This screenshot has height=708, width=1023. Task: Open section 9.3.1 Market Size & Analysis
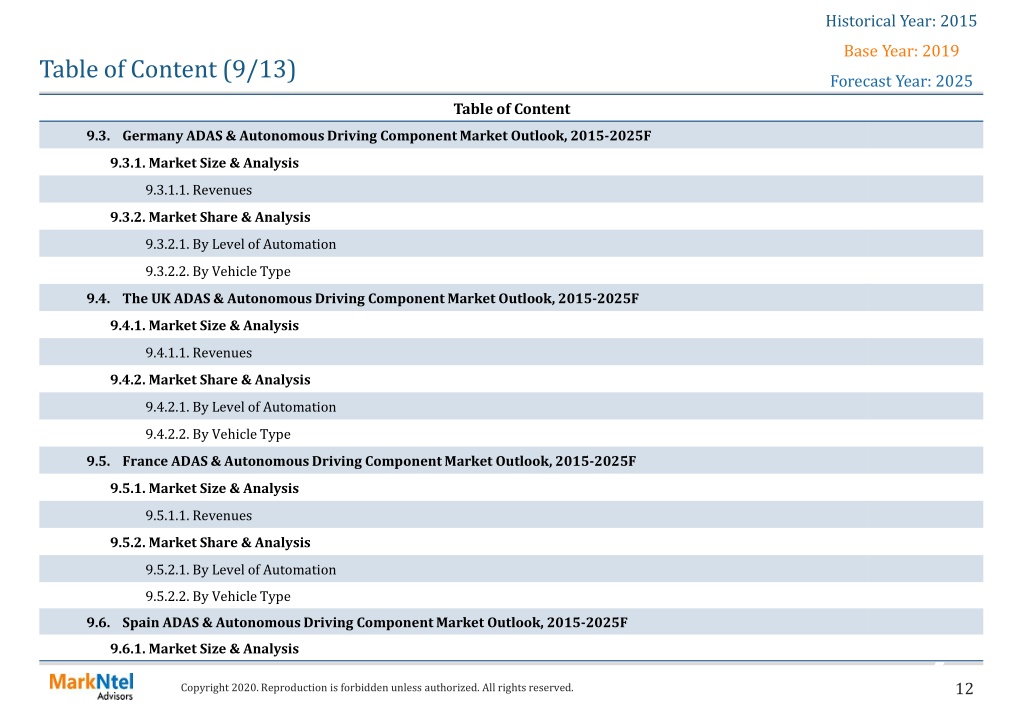pyautogui.click(x=511, y=162)
